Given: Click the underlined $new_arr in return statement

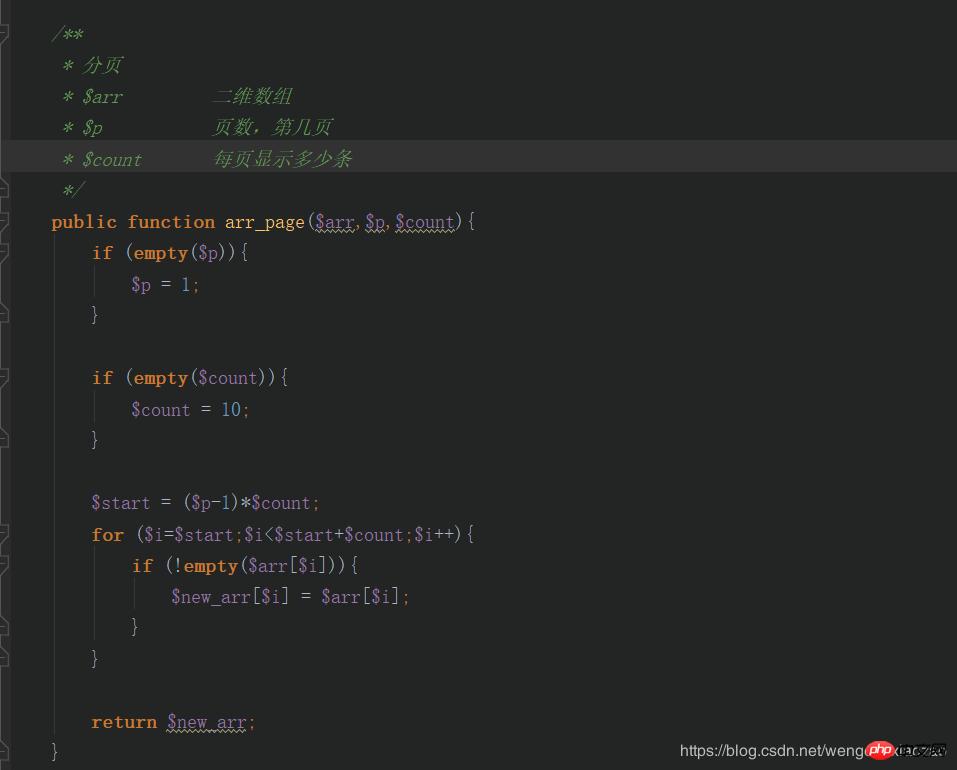Looking at the screenshot, I should point(206,722).
